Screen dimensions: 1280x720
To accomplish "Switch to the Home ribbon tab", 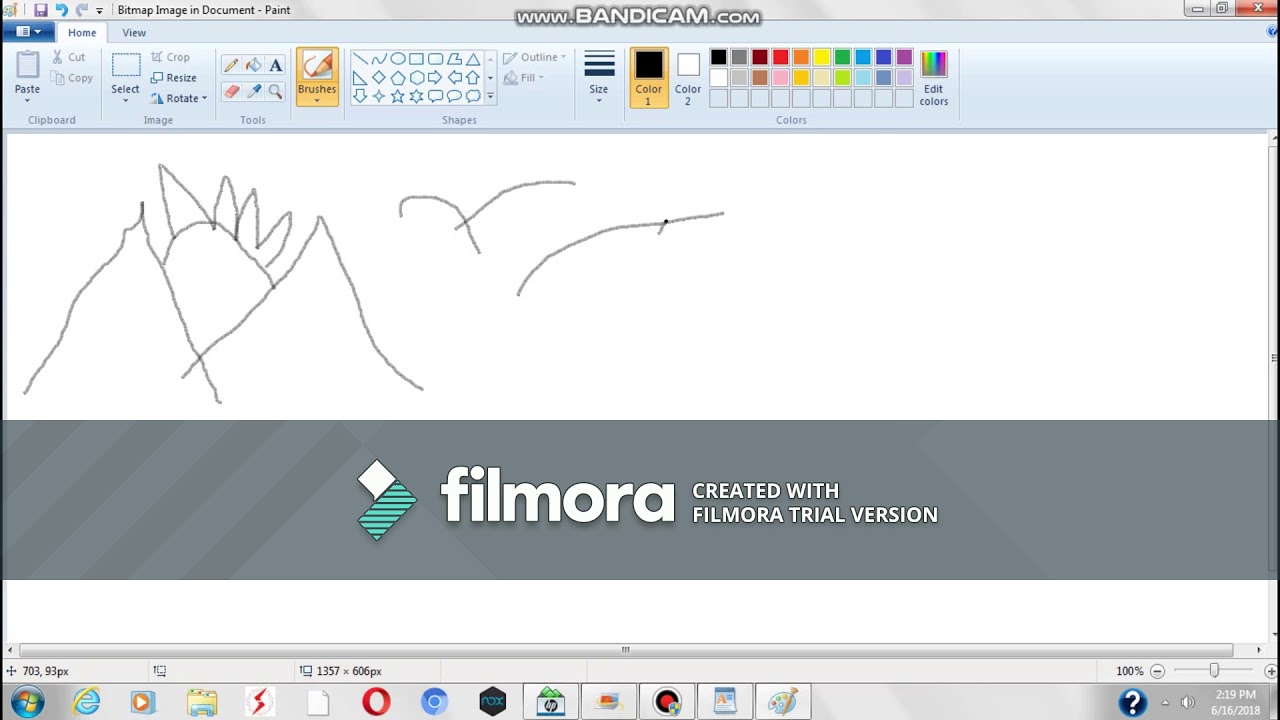I will tap(82, 32).
